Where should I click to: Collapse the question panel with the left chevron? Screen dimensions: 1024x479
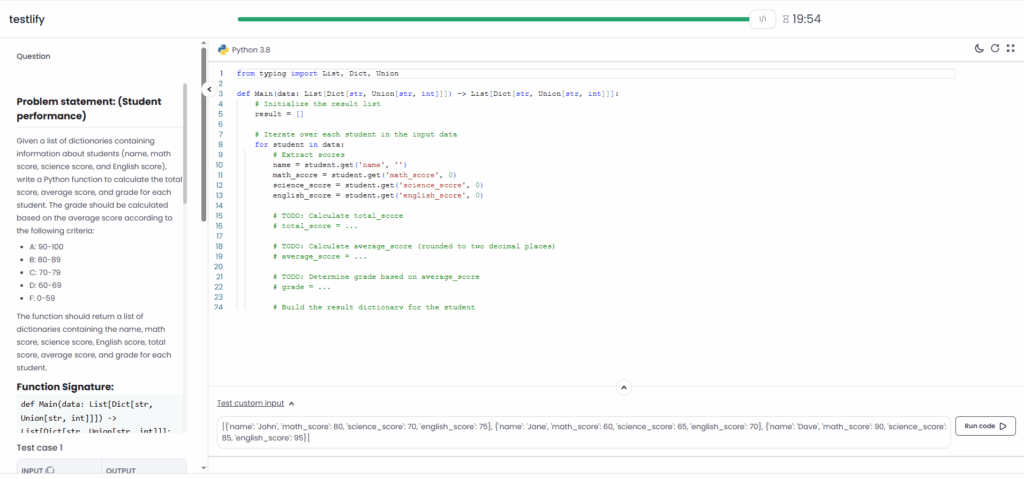click(209, 89)
